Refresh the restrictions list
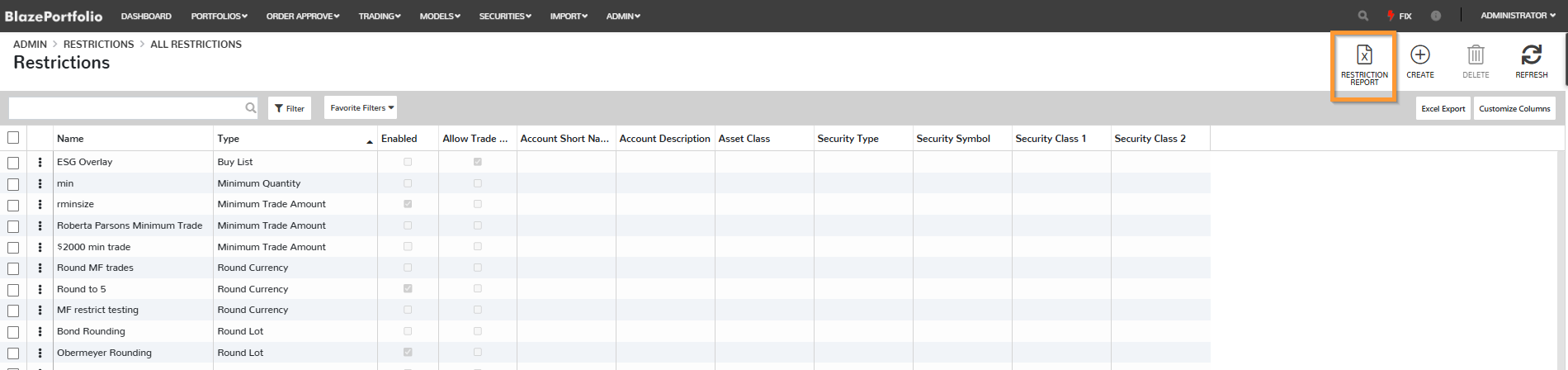Screen dimensions: 1568x370 click(1532, 62)
